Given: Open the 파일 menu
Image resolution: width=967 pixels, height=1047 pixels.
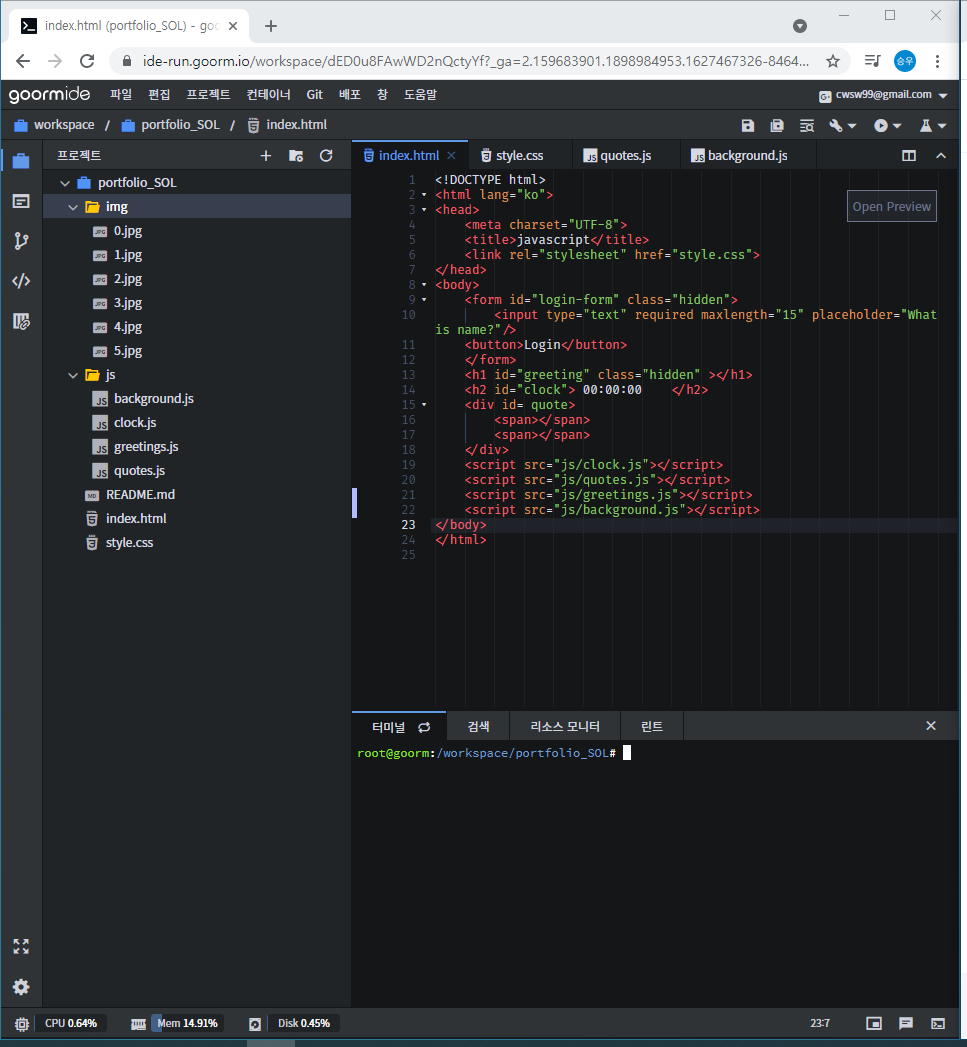Looking at the screenshot, I should click(121, 95).
